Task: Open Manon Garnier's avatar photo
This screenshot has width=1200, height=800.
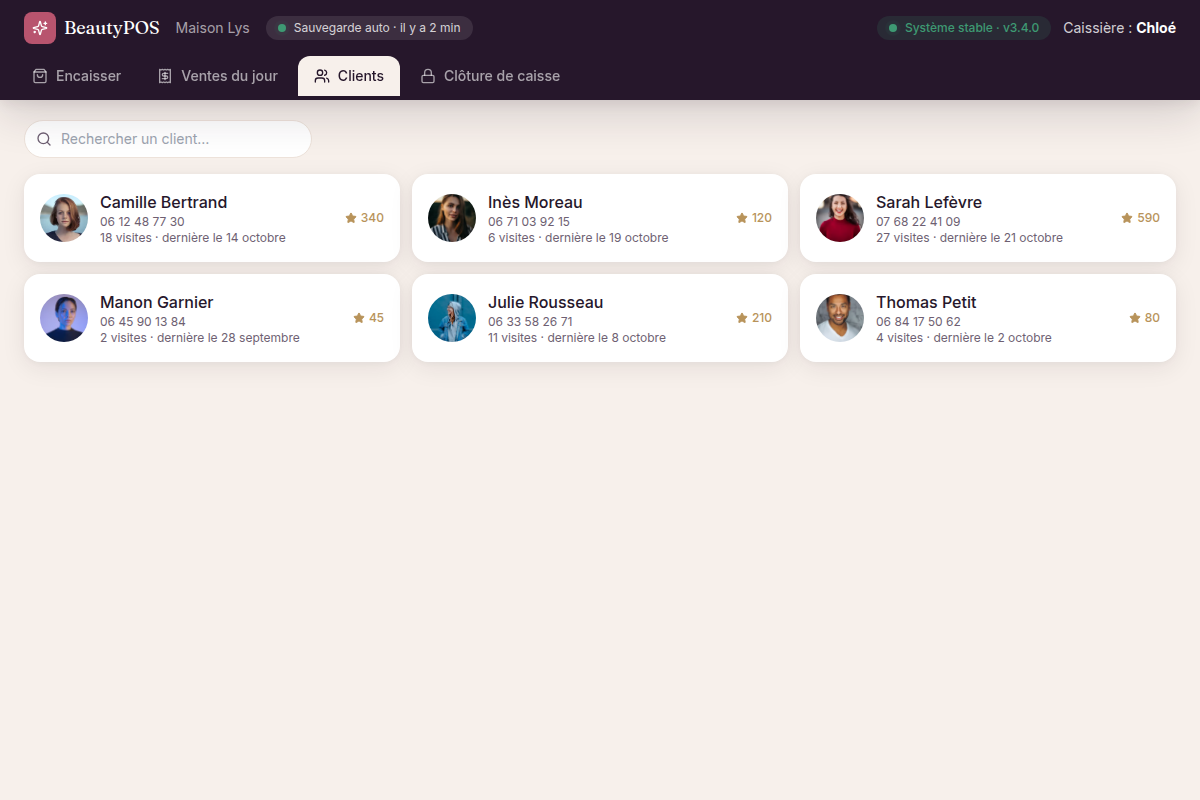Action: point(64,318)
